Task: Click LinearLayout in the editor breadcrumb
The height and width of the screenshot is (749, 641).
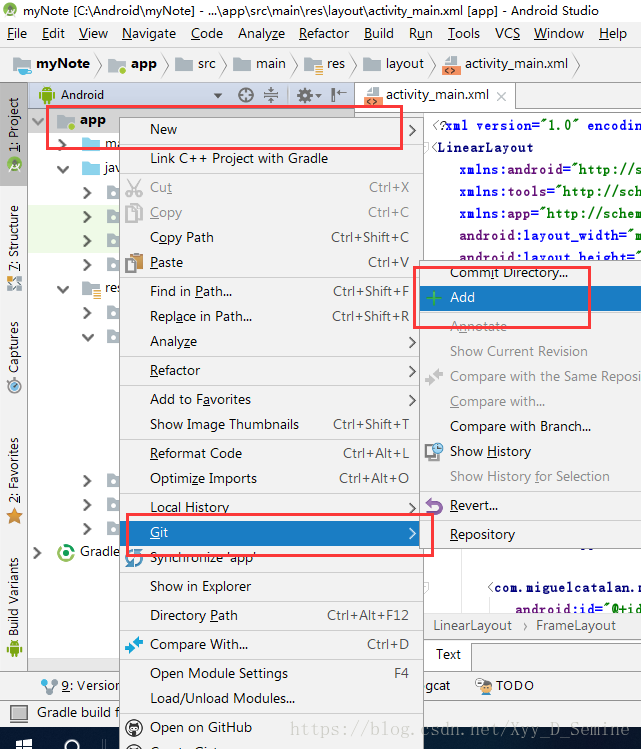Action: pyautogui.click(x=472, y=626)
